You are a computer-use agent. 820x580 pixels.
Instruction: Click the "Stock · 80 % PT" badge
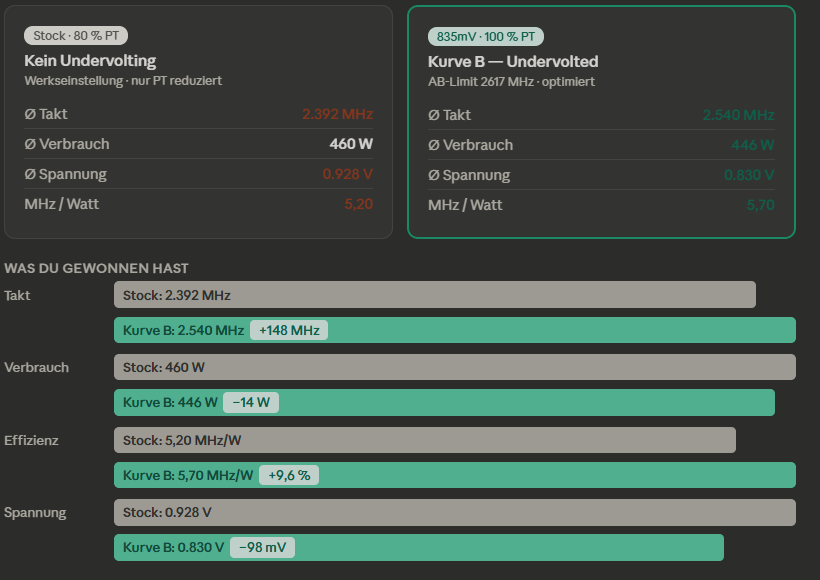pyautogui.click(x=76, y=36)
